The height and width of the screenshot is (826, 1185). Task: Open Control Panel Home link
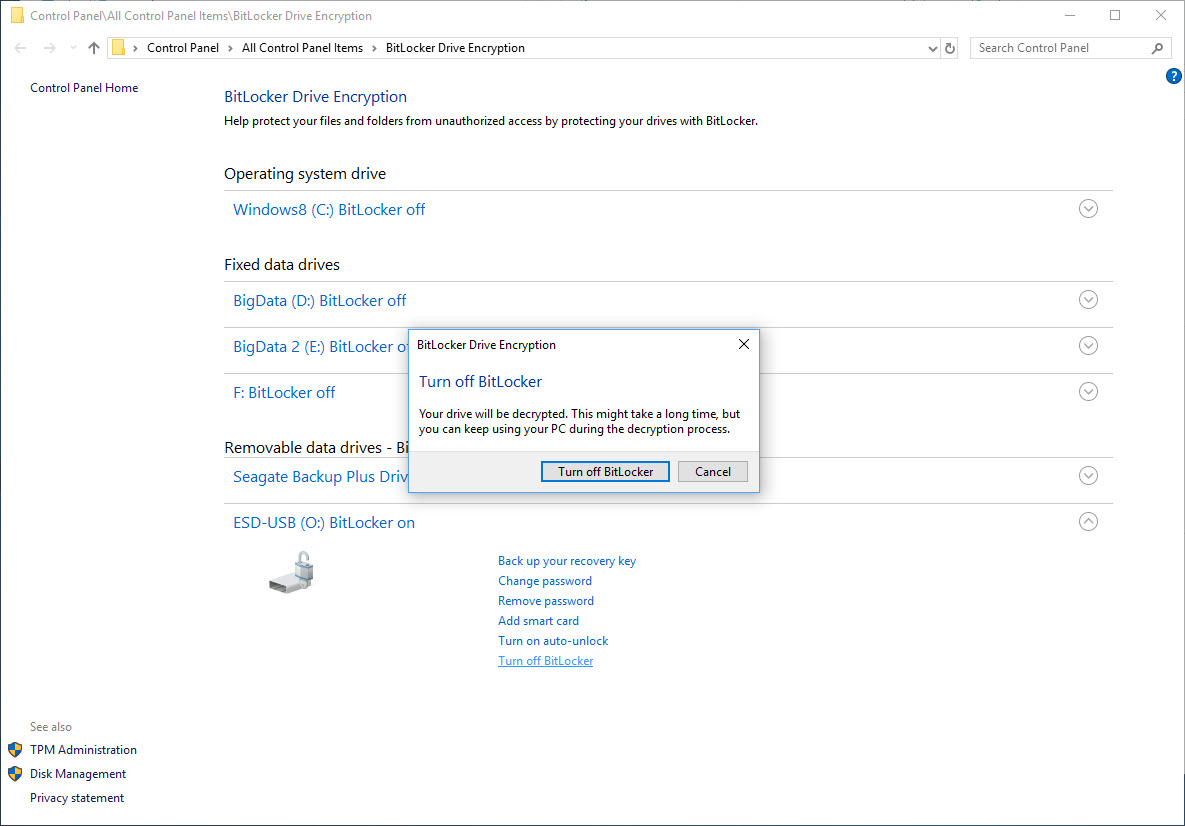(x=84, y=88)
